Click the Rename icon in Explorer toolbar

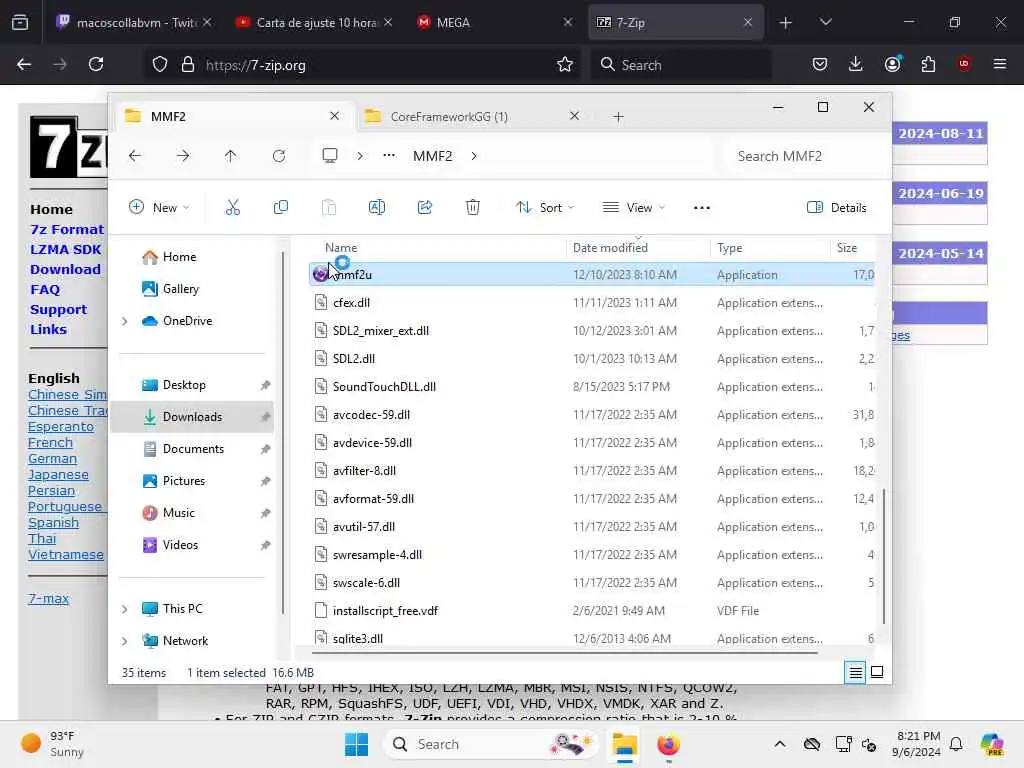pyautogui.click(x=377, y=208)
